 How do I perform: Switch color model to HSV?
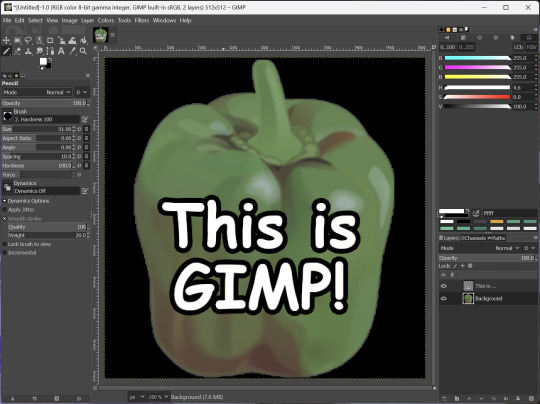(531, 47)
